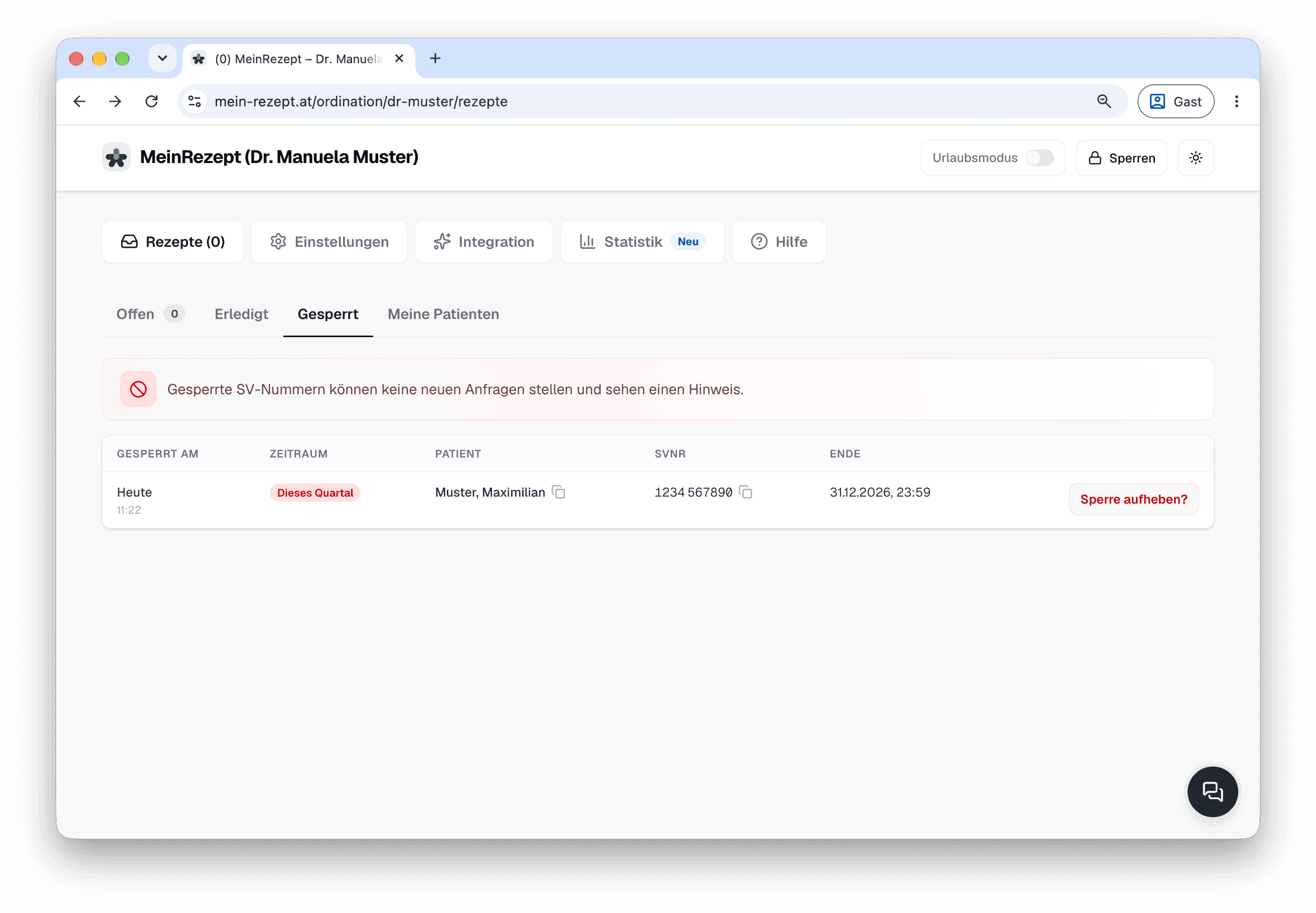Switch theme with the sun icon
The width and height of the screenshot is (1316, 913).
coord(1195,158)
